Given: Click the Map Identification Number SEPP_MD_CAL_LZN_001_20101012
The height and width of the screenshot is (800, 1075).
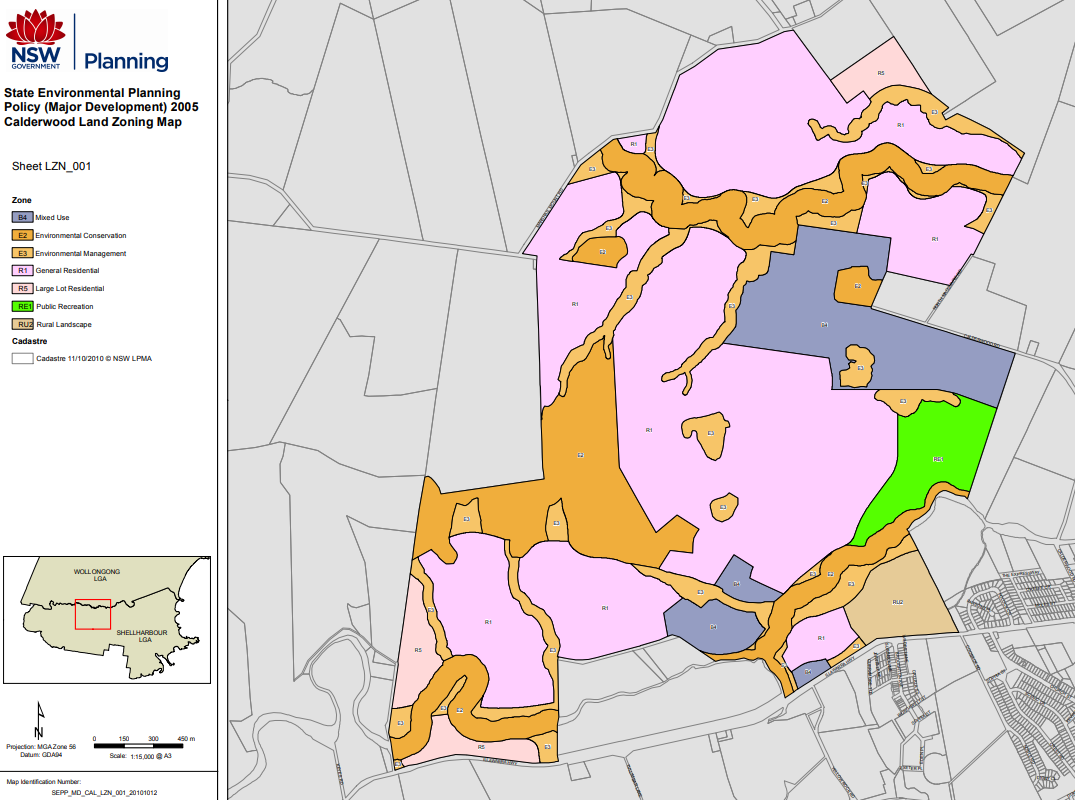Looking at the screenshot, I should pos(103,790).
